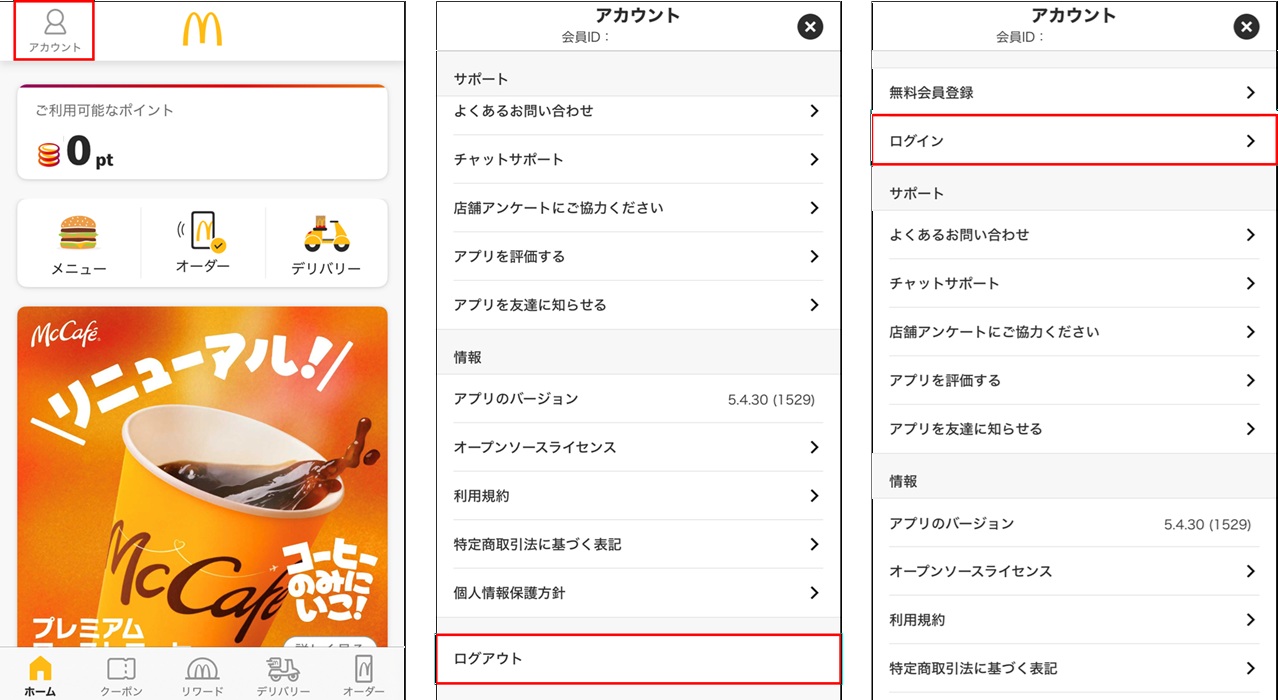Image resolution: width=1278 pixels, height=700 pixels.
Task: Open 特定商取引法に基づく表記 in the ログイン screen
Action: click(x=1074, y=668)
